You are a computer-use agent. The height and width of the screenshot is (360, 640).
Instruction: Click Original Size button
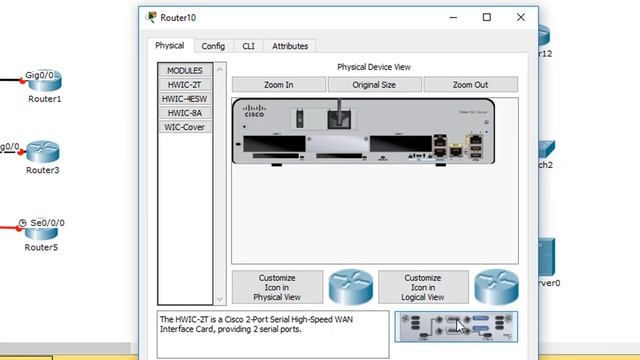point(374,85)
